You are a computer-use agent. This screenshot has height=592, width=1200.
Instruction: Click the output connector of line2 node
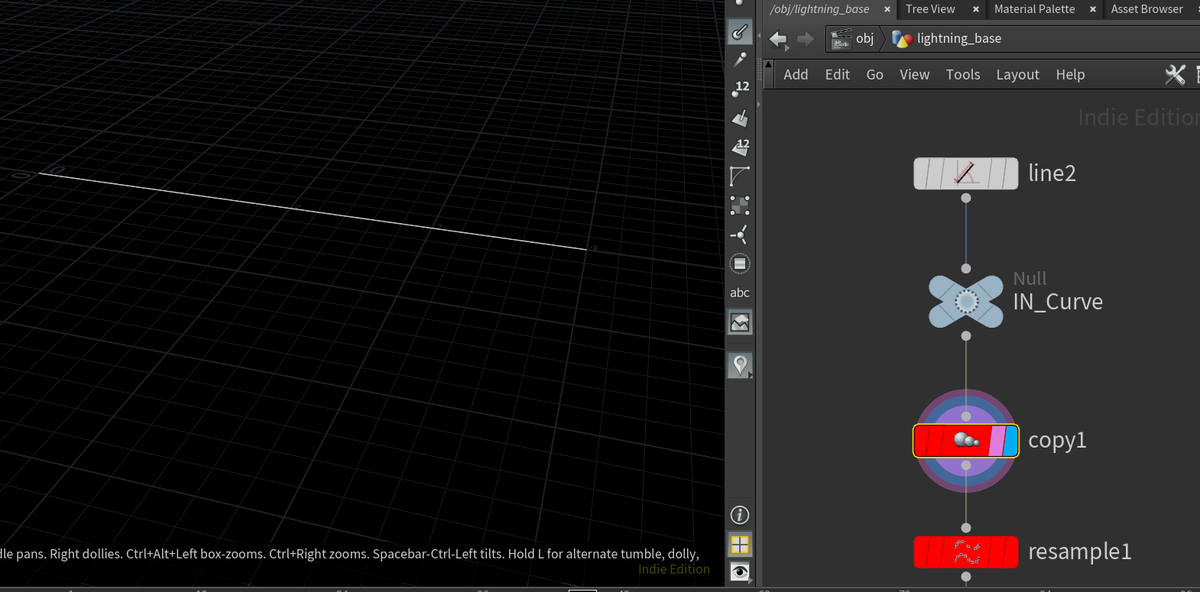click(x=965, y=198)
